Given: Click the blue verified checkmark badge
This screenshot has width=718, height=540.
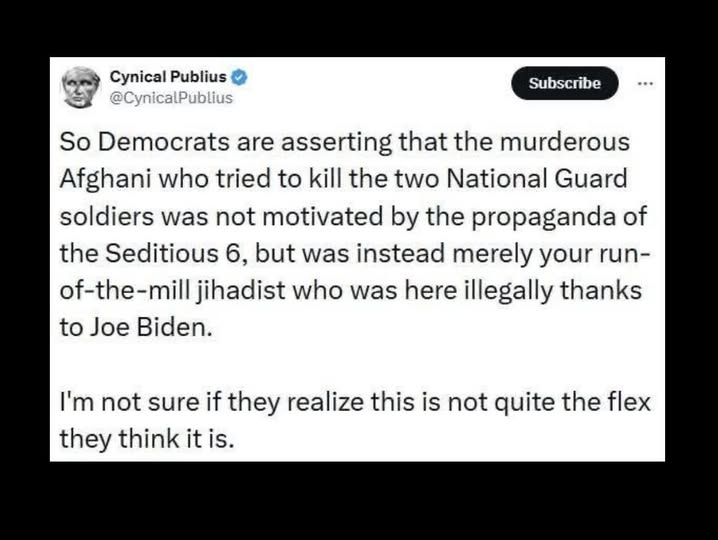Looking at the screenshot, I should pos(240,78).
